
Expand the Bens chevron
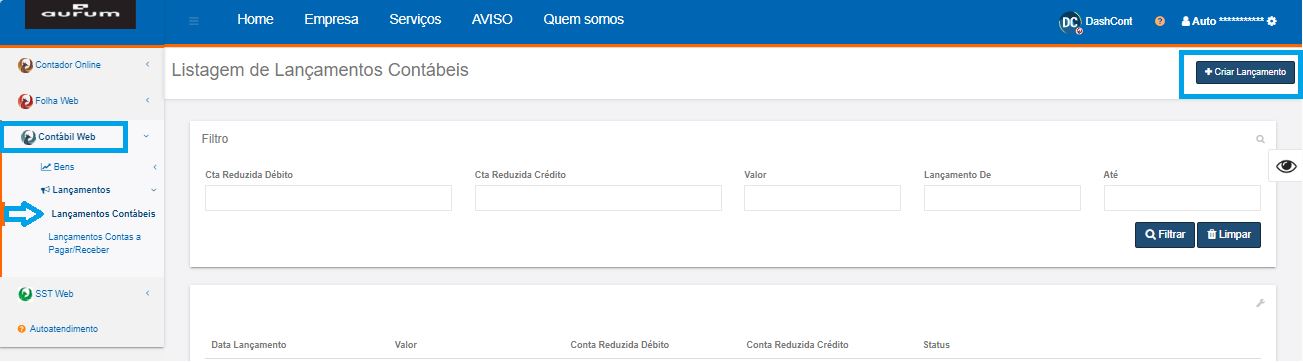154,167
